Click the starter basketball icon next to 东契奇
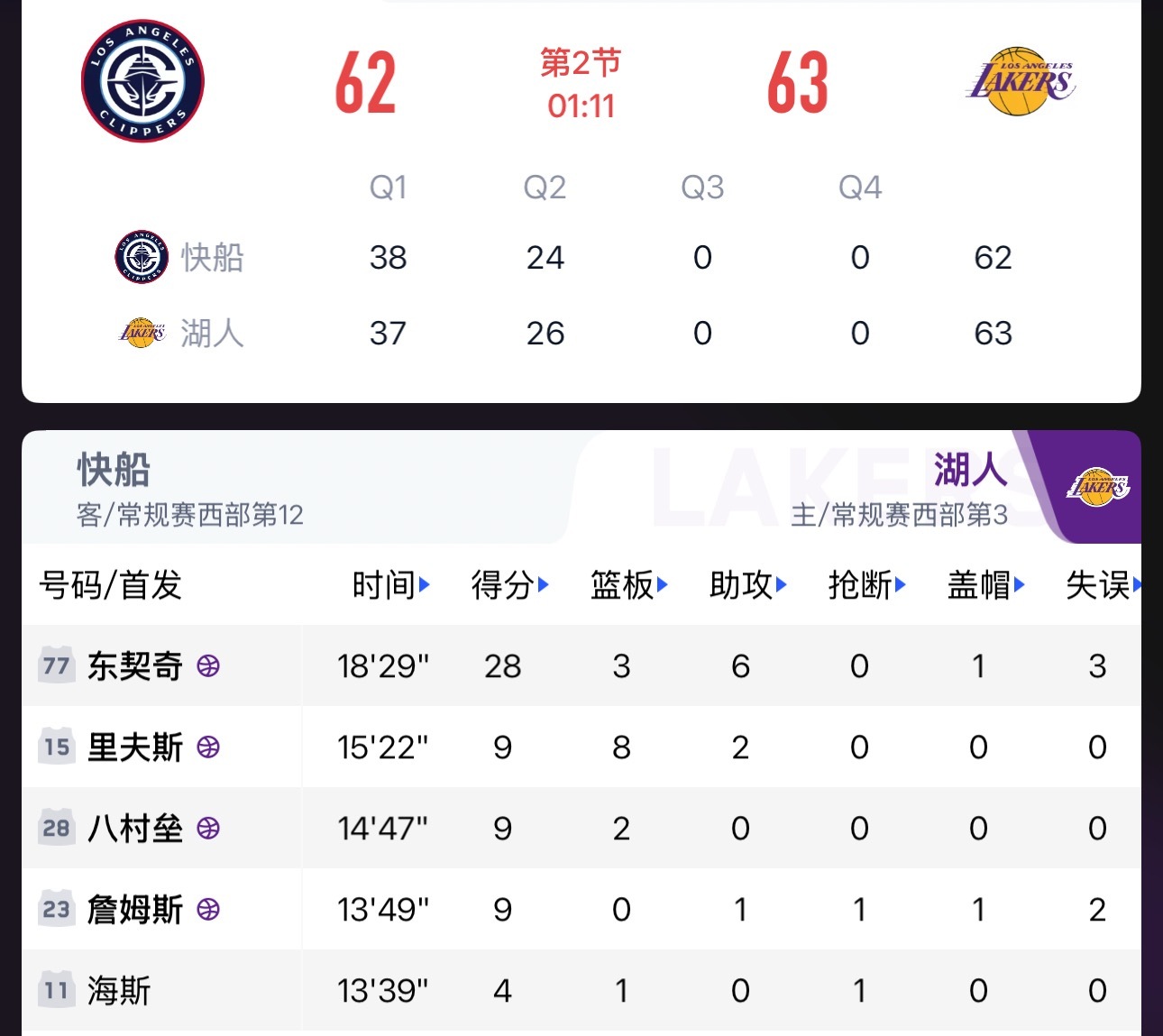Viewport: 1163px width, 1036px height. click(209, 666)
